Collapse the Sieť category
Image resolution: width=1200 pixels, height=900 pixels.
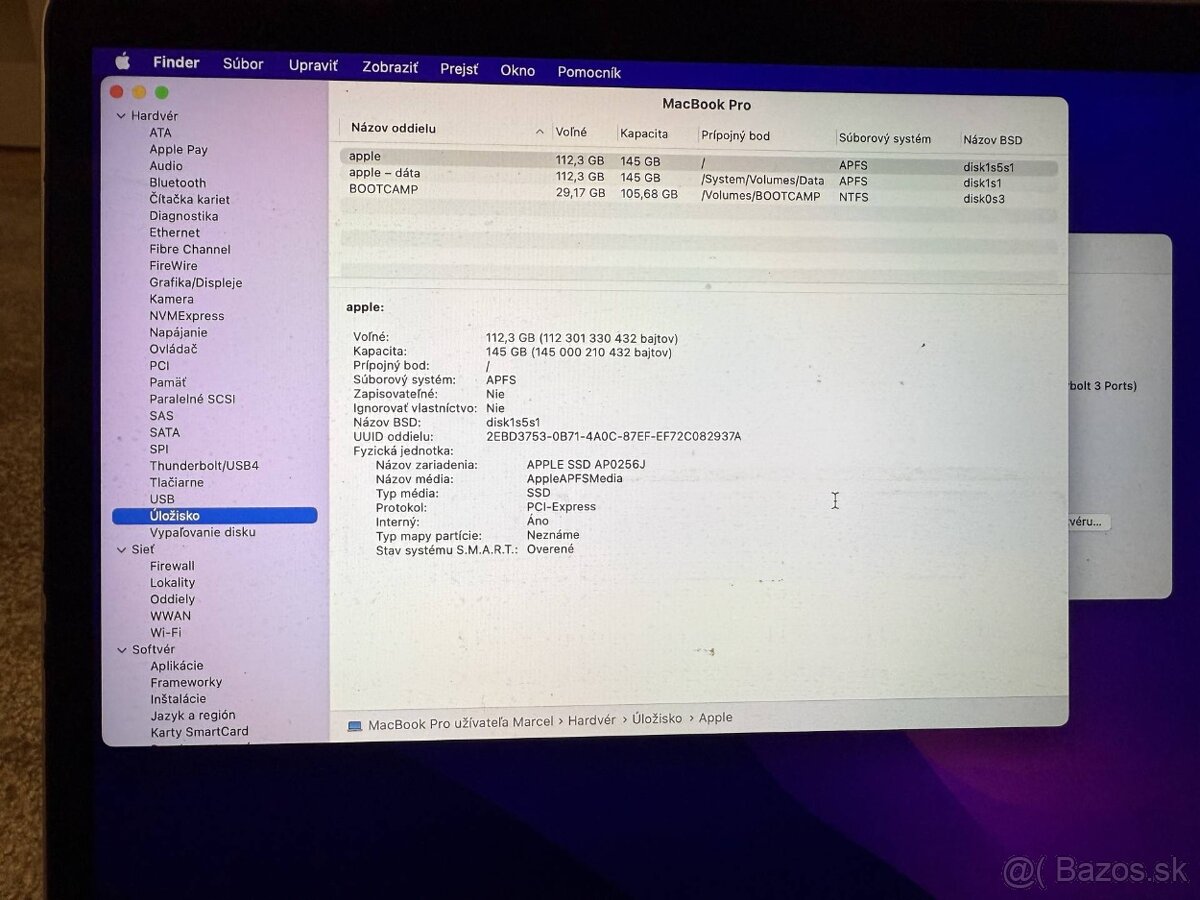click(x=121, y=549)
